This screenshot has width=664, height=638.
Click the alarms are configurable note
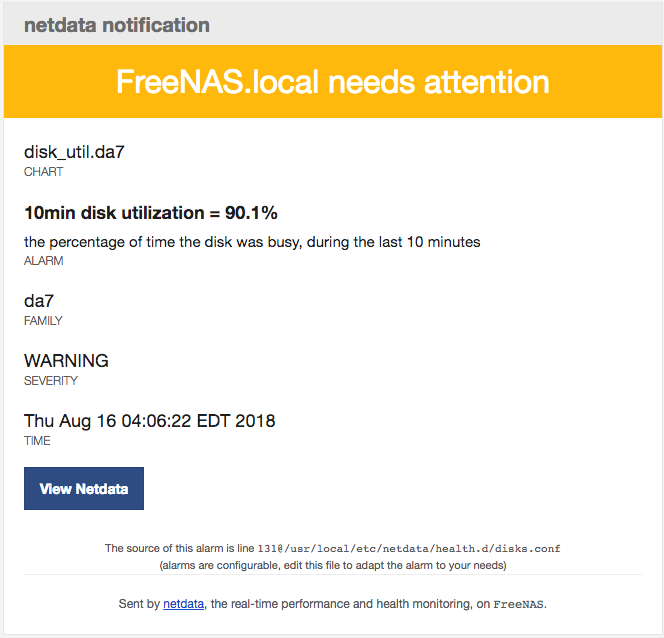point(333,565)
